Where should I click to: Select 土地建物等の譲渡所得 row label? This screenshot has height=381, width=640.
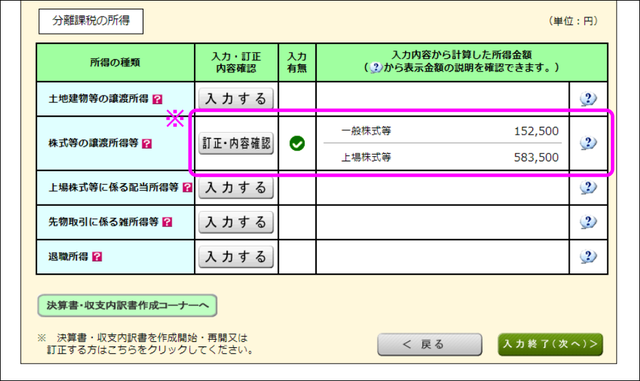[x=98, y=99]
